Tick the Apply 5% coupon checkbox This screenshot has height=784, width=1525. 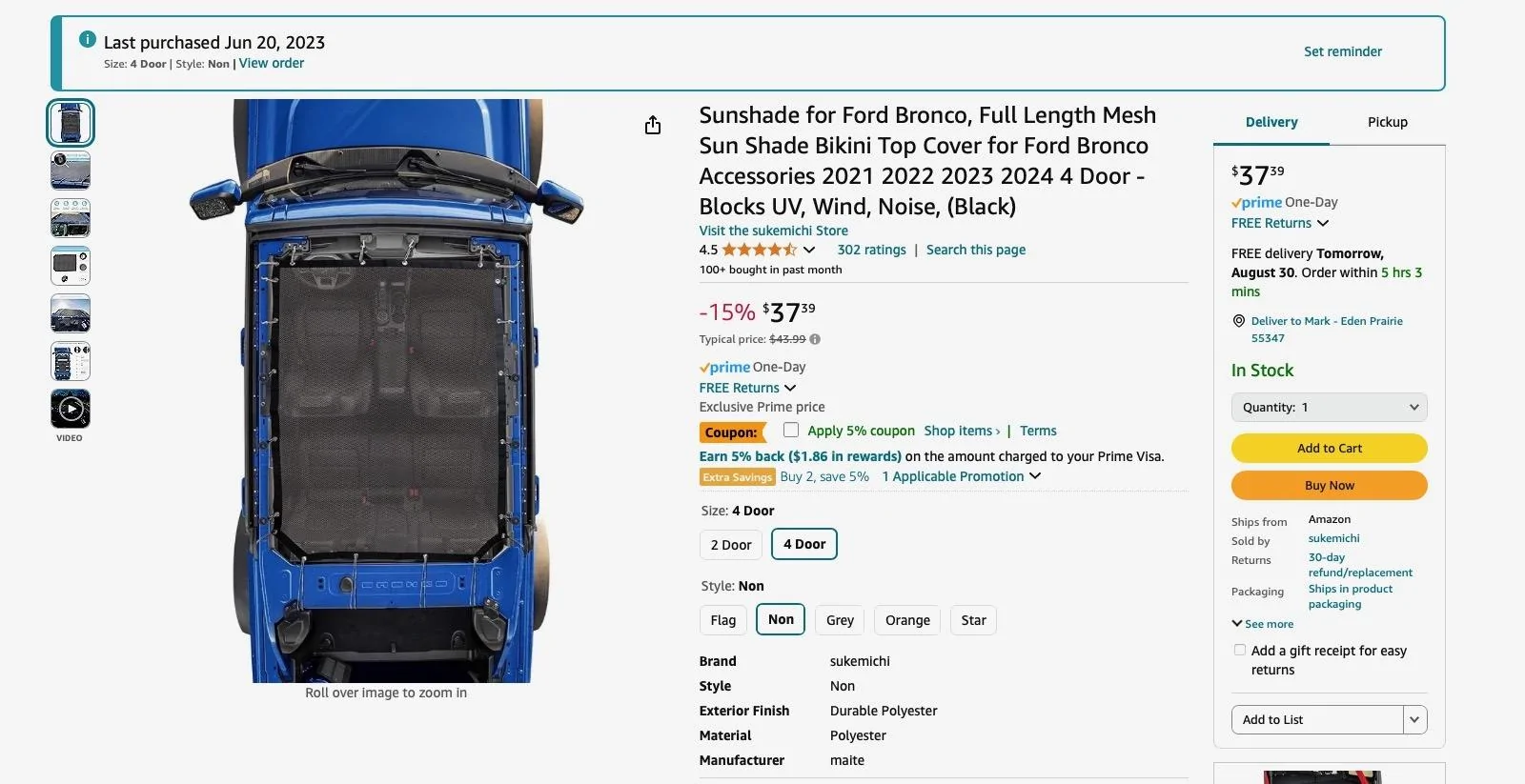791,430
